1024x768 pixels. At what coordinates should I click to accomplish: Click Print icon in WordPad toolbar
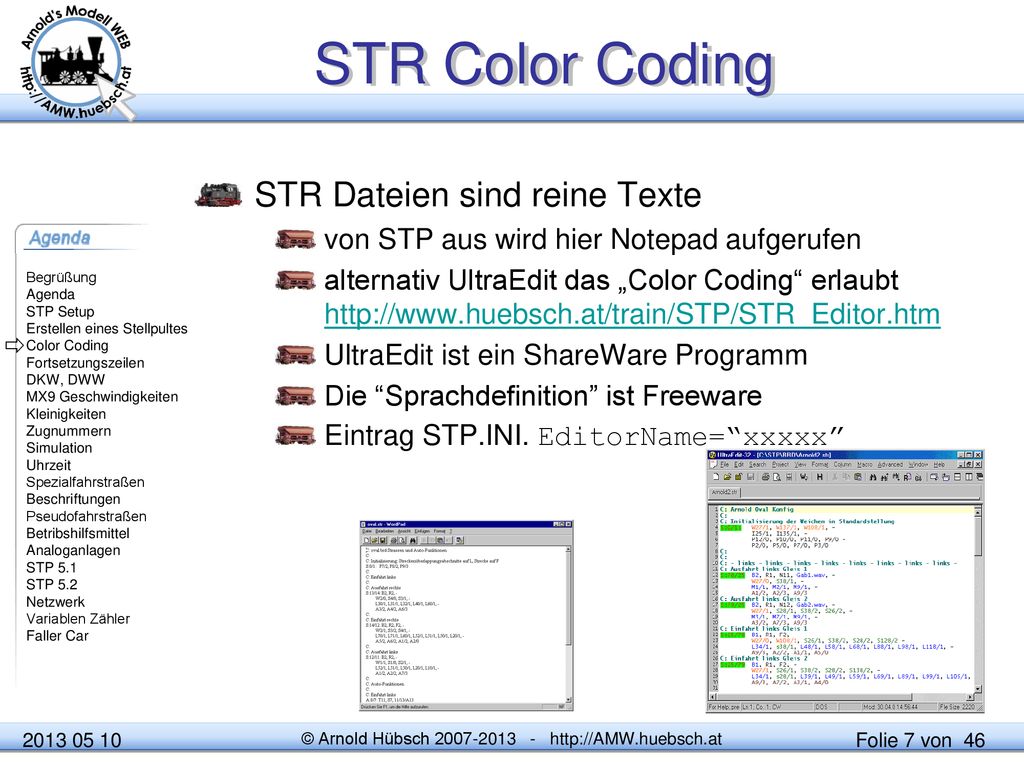pos(394,540)
